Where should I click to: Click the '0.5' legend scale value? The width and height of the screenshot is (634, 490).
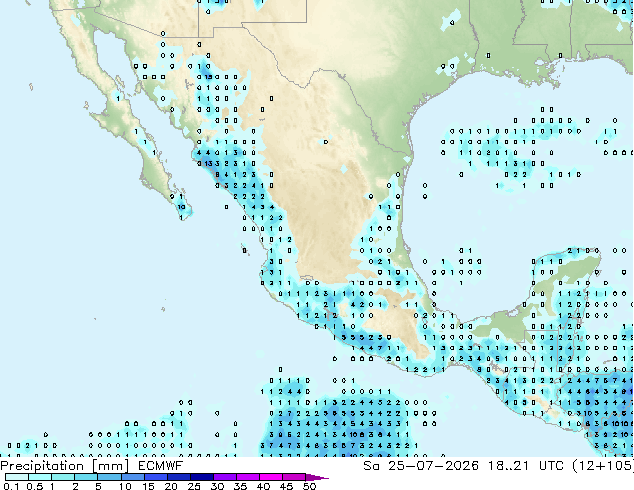click(34, 486)
